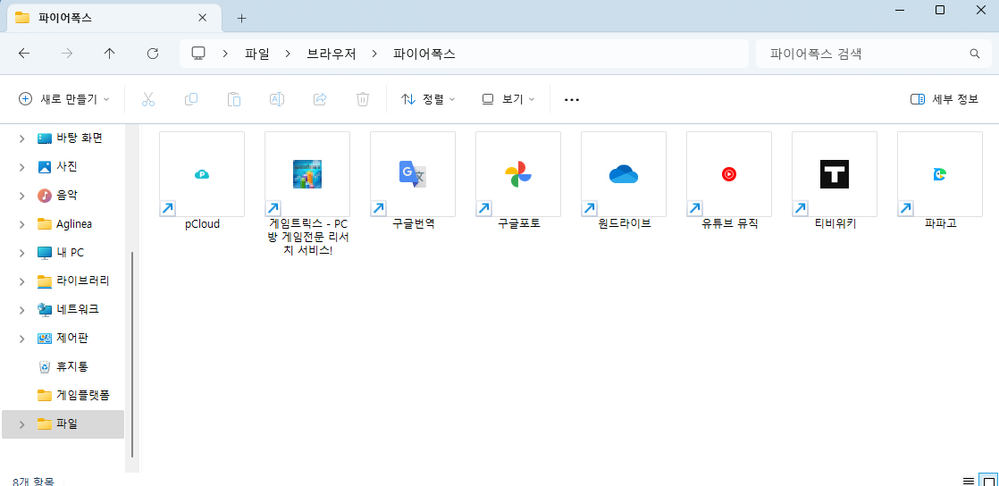The width and height of the screenshot is (999, 486).
Task: Open the pCloud shortcut
Action: 202,174
